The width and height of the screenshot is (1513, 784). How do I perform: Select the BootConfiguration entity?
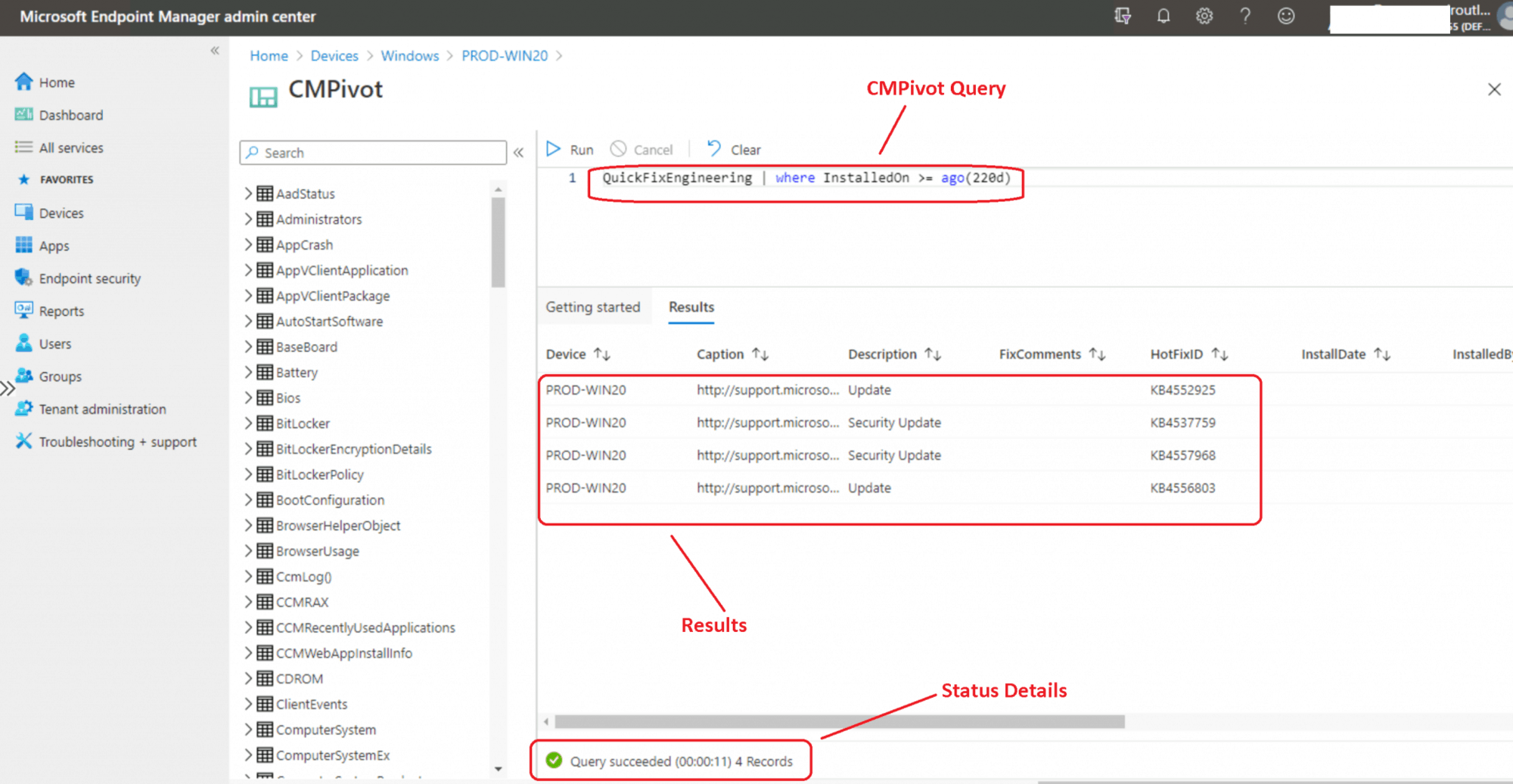pos(330,500)
